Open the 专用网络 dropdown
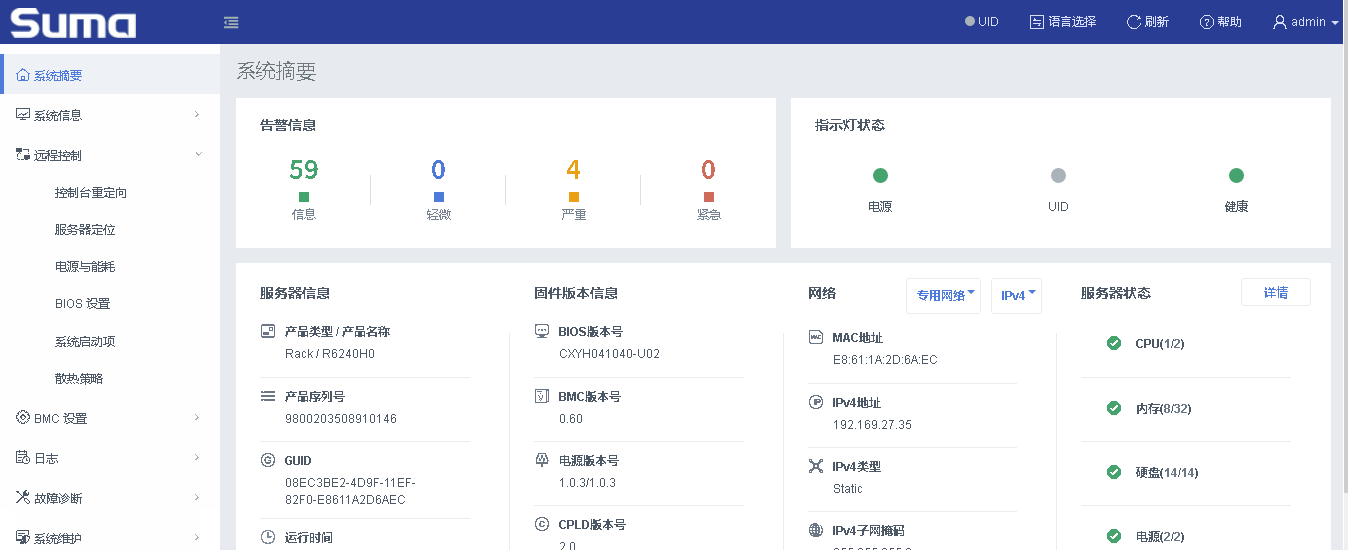 pos(943,295)
